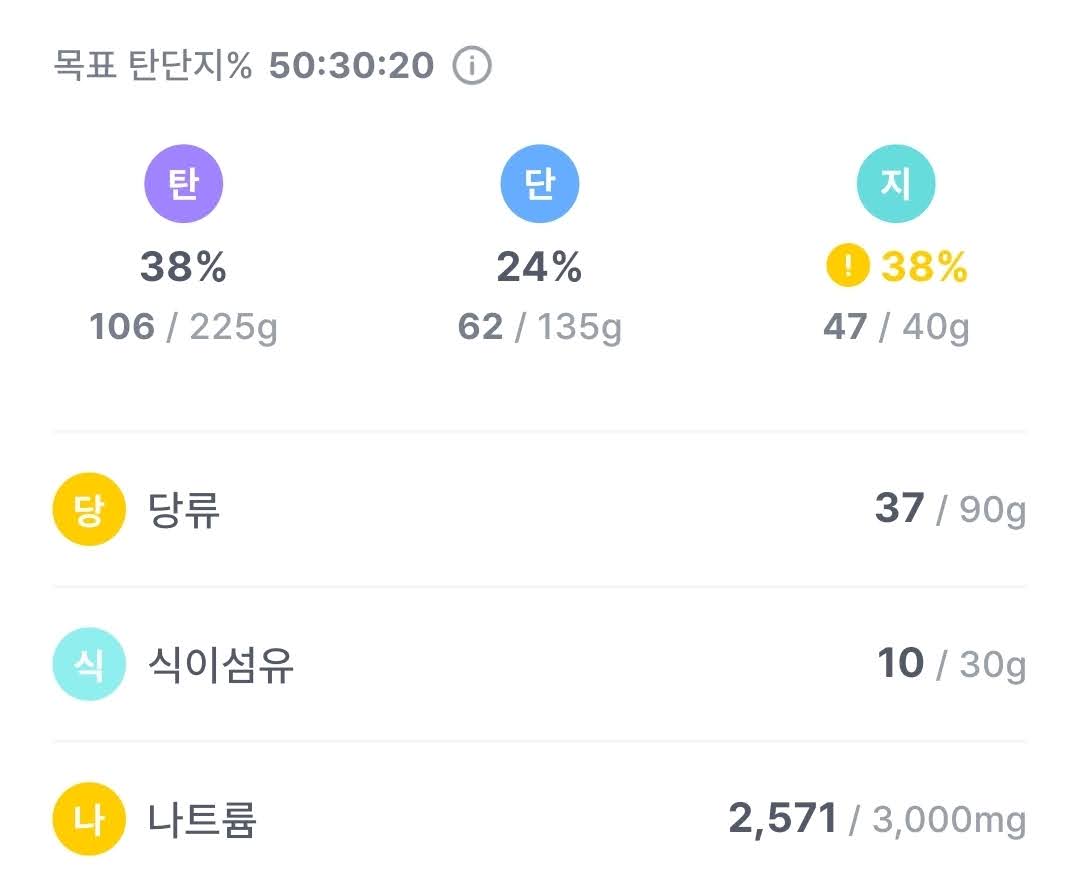This screenshot has height=888, width=1079.
Task: Open the 식이섬유 dietary fiber row
Action: (x=540, y=664)
